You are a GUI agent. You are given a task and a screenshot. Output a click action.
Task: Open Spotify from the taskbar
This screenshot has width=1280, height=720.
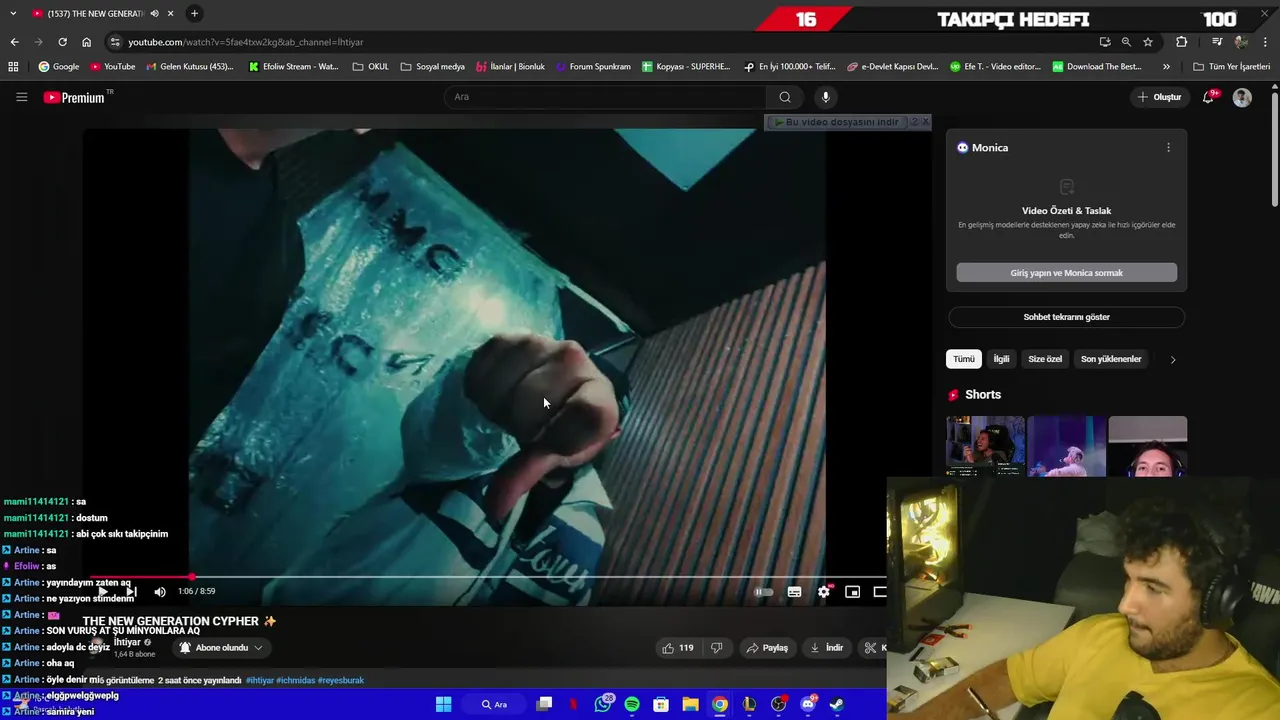pyautogui.click(x=632, y=704)
